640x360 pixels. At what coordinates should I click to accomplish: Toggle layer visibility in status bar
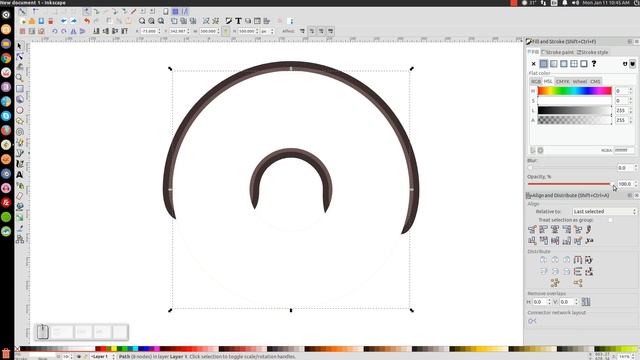coord(79,356)
